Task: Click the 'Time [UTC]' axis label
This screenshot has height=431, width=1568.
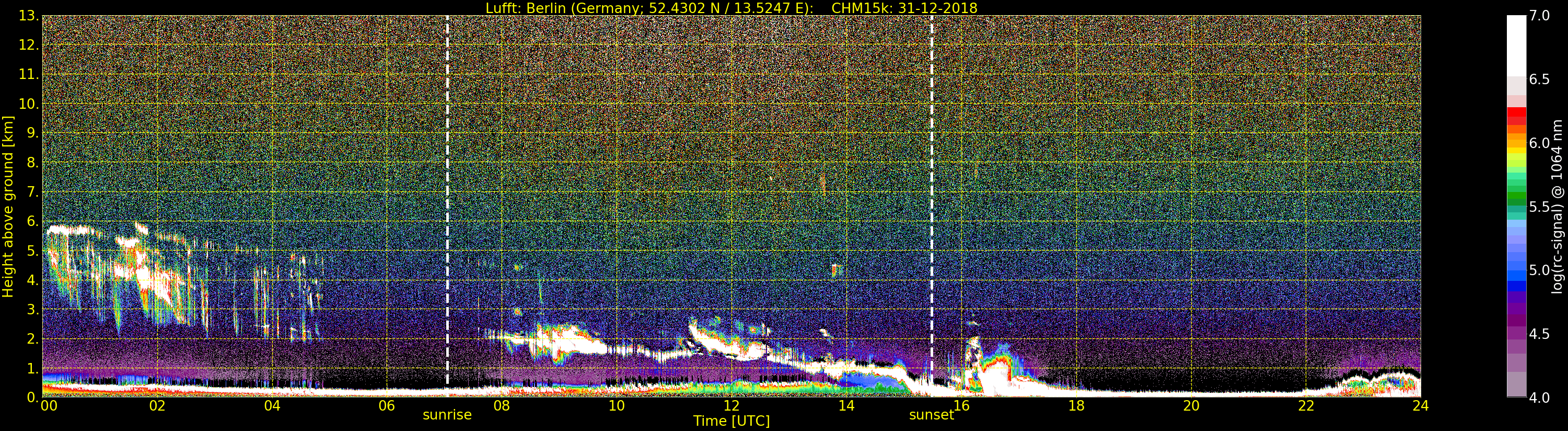Action: point(731,421)
